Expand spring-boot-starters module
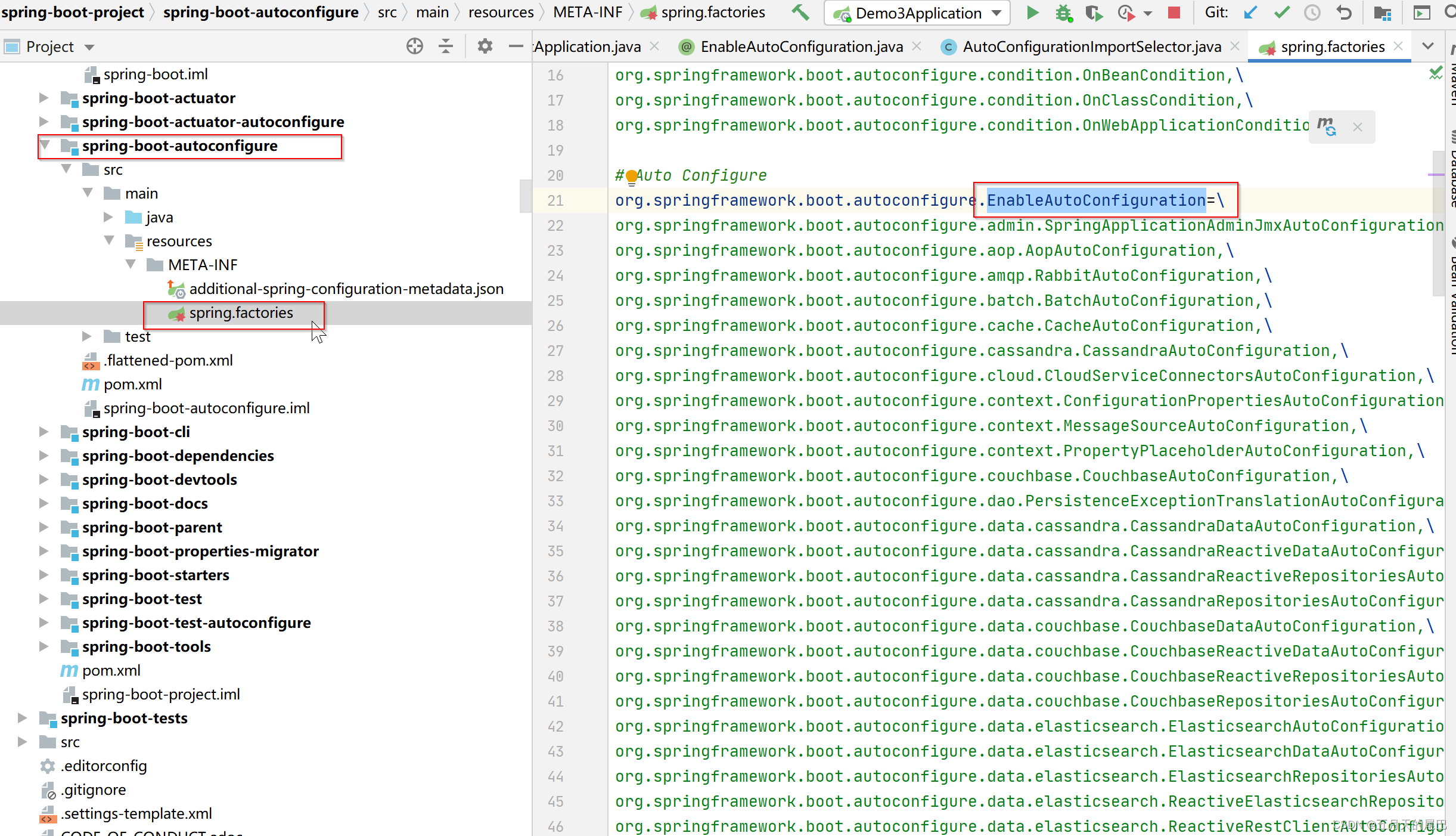Viewport: 1456px width, 836px height. pyautogui.click(x=44, y=575)
